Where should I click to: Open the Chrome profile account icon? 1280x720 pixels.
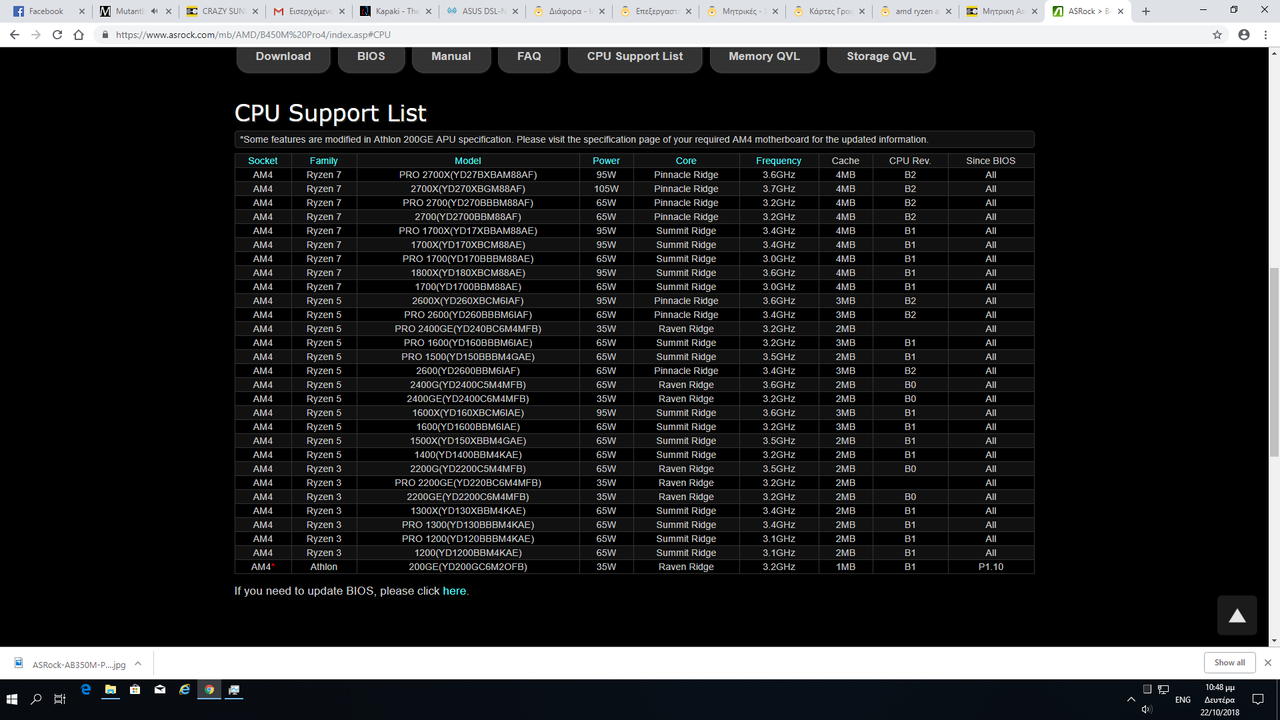pyautogui.click(x=1244, y=34)
